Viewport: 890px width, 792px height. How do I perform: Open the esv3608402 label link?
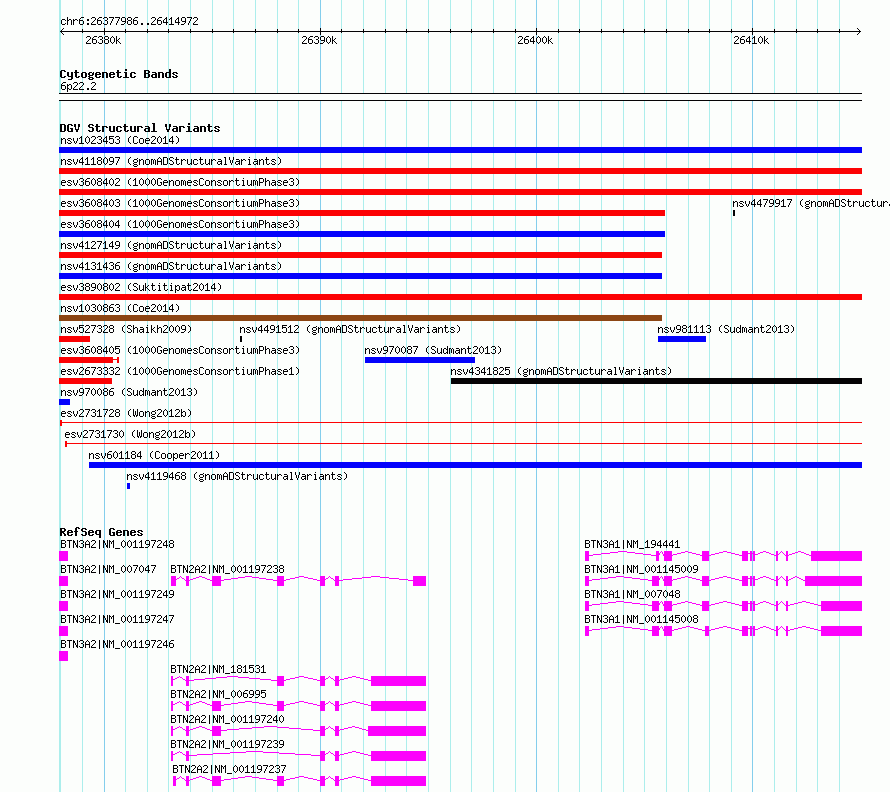click(180, 182)
